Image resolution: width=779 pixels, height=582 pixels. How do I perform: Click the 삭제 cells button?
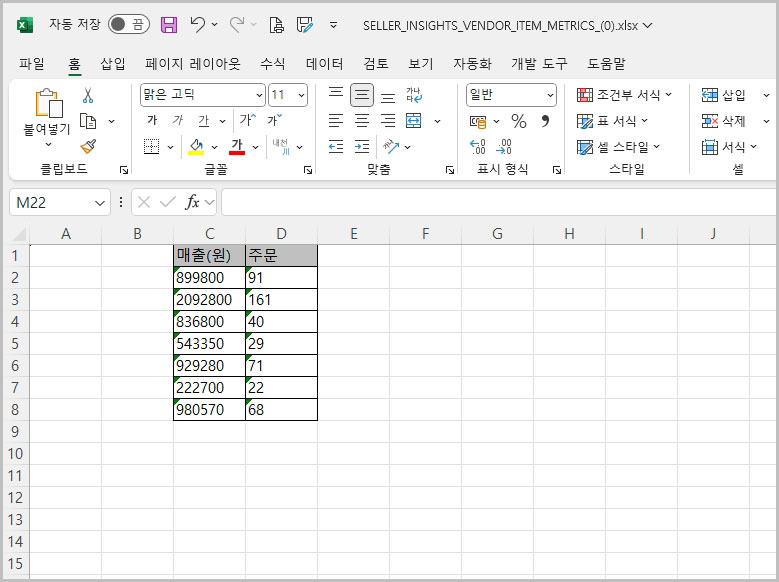[723, 121]
